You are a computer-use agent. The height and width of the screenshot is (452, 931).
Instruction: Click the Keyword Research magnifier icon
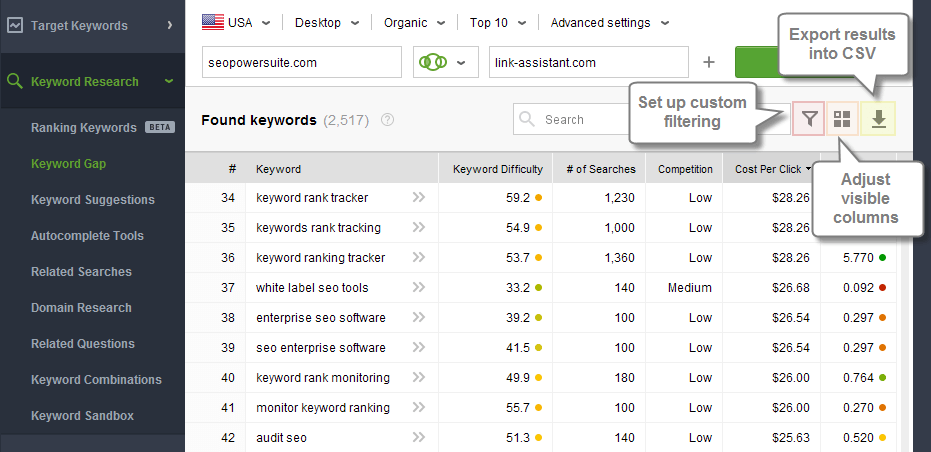(x=14, y=82)
